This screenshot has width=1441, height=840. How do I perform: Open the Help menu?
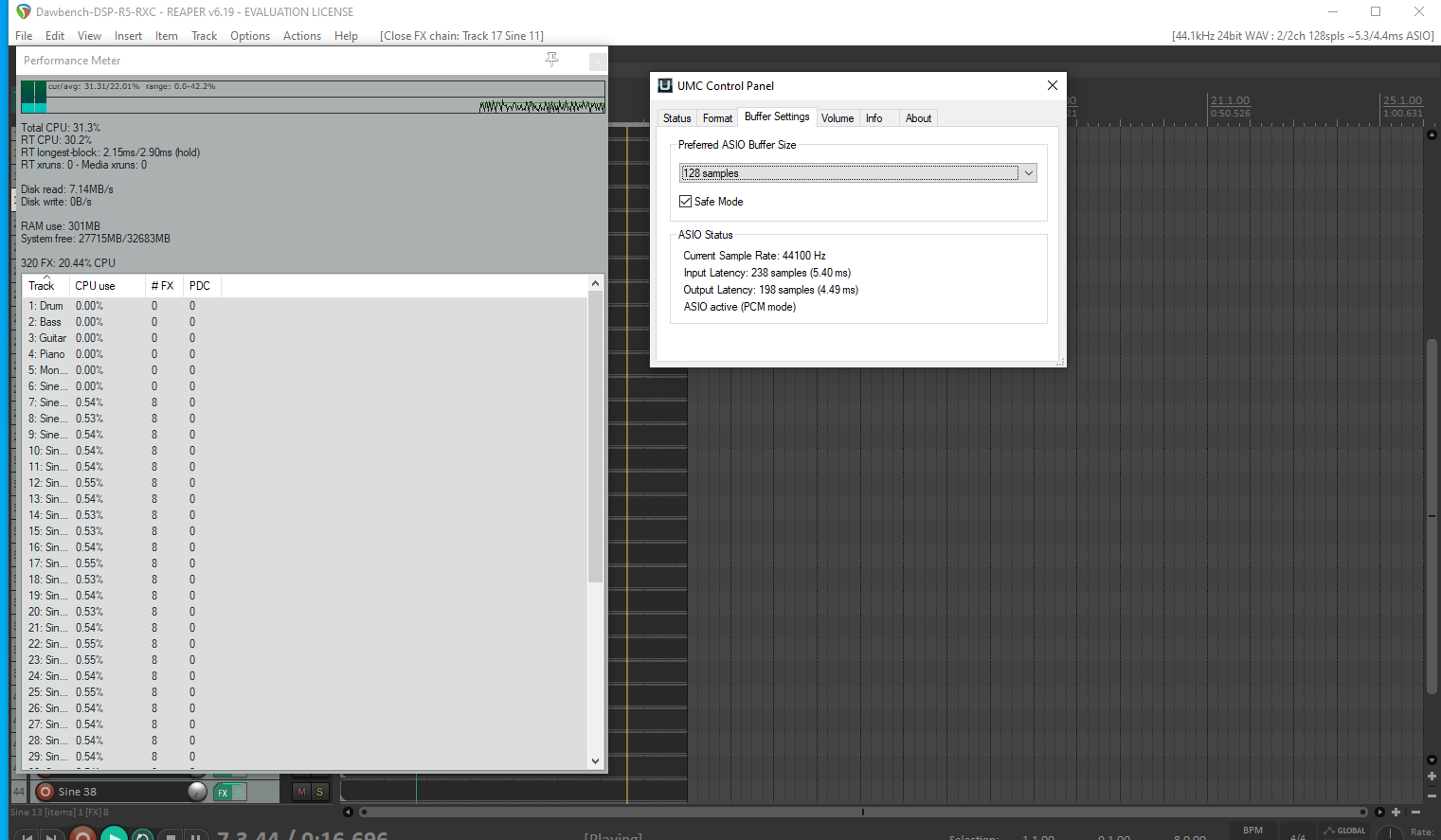click(x=346, y=36)
